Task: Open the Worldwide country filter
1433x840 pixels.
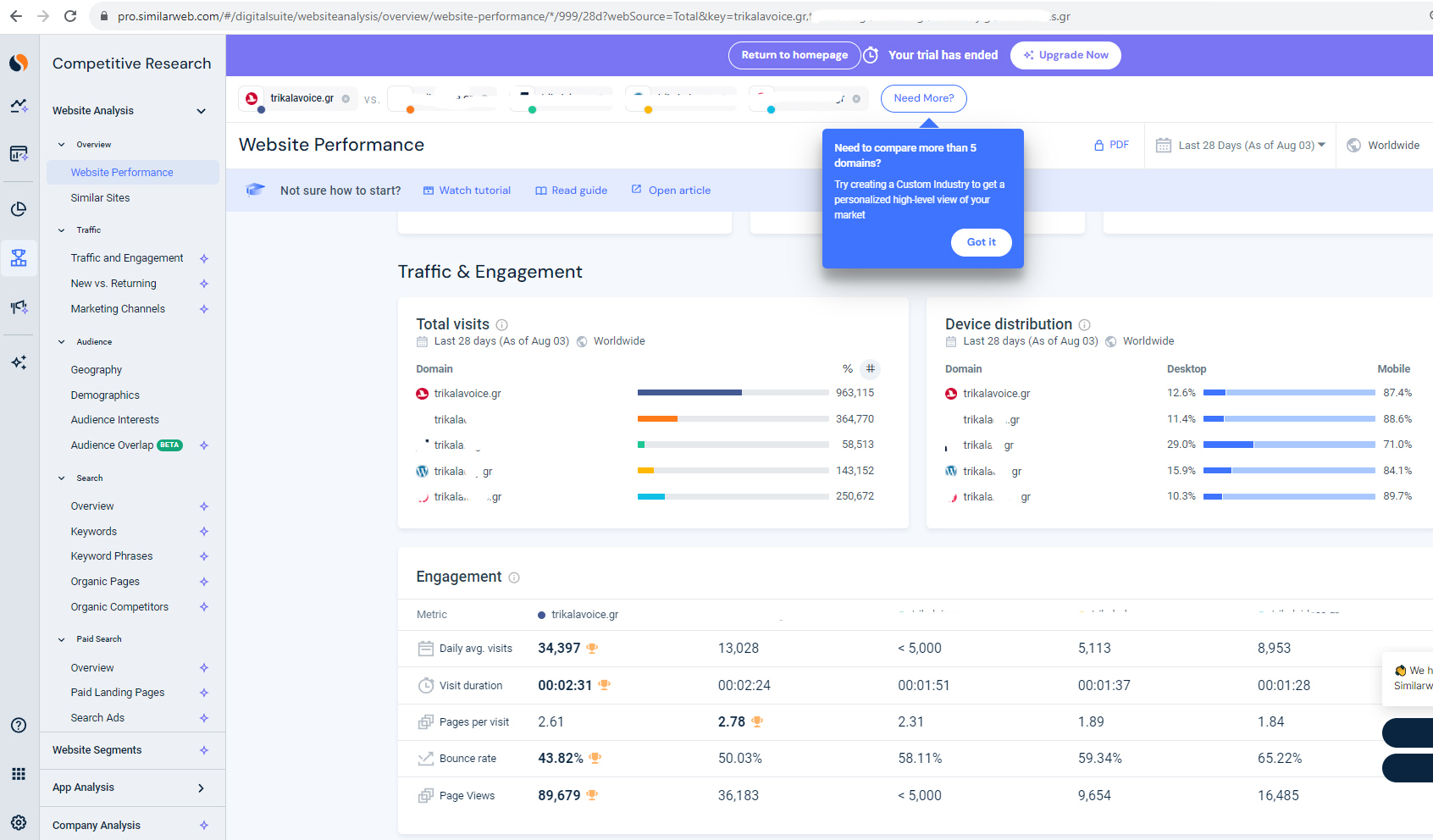Action: [1384, 145]
